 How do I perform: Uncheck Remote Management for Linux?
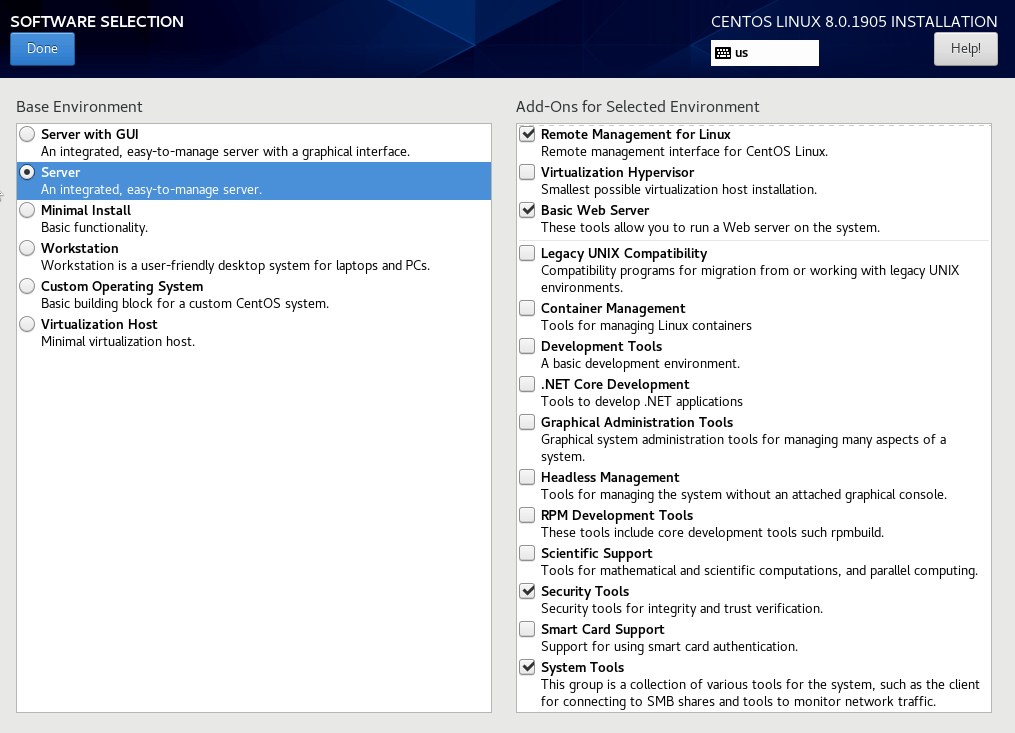click(528, 134)
